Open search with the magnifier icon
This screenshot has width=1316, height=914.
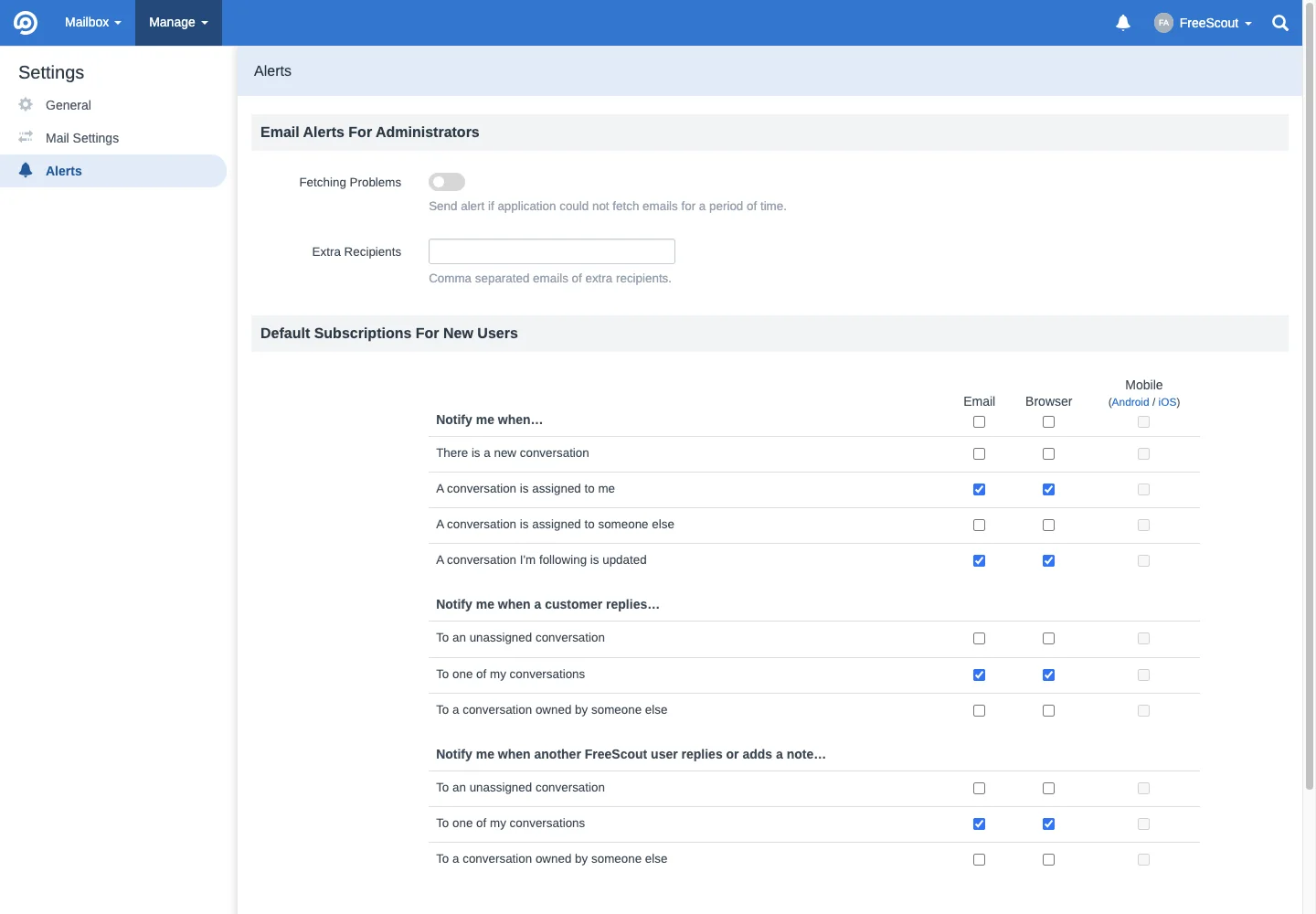(1280, 23)
